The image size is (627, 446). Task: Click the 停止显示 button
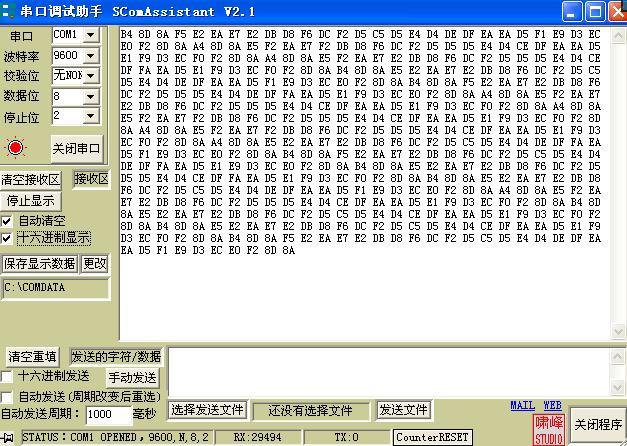click(31, 200)
